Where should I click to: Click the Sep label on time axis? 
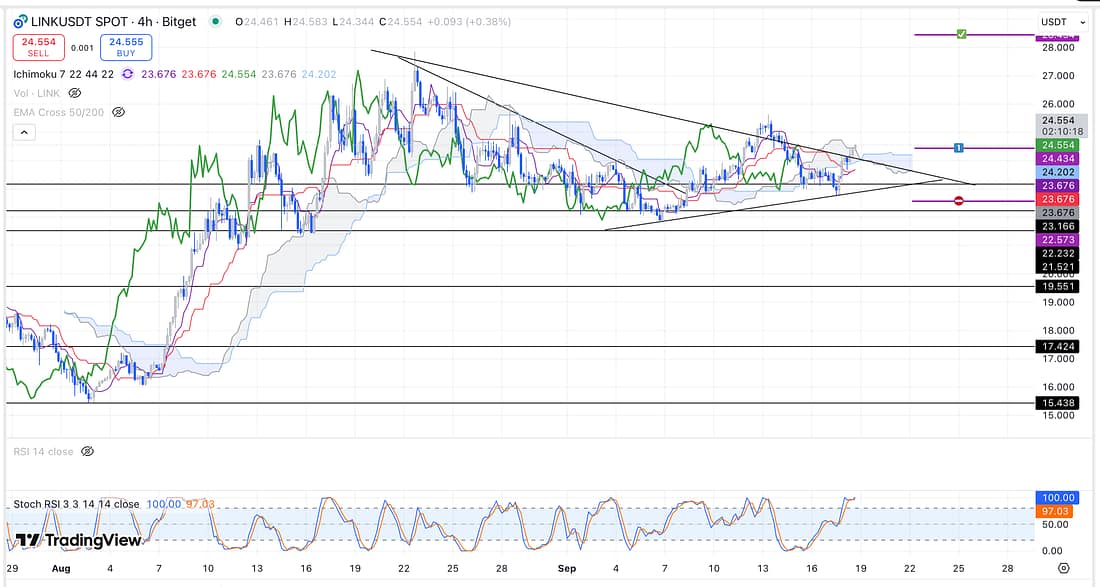point(566,568)
